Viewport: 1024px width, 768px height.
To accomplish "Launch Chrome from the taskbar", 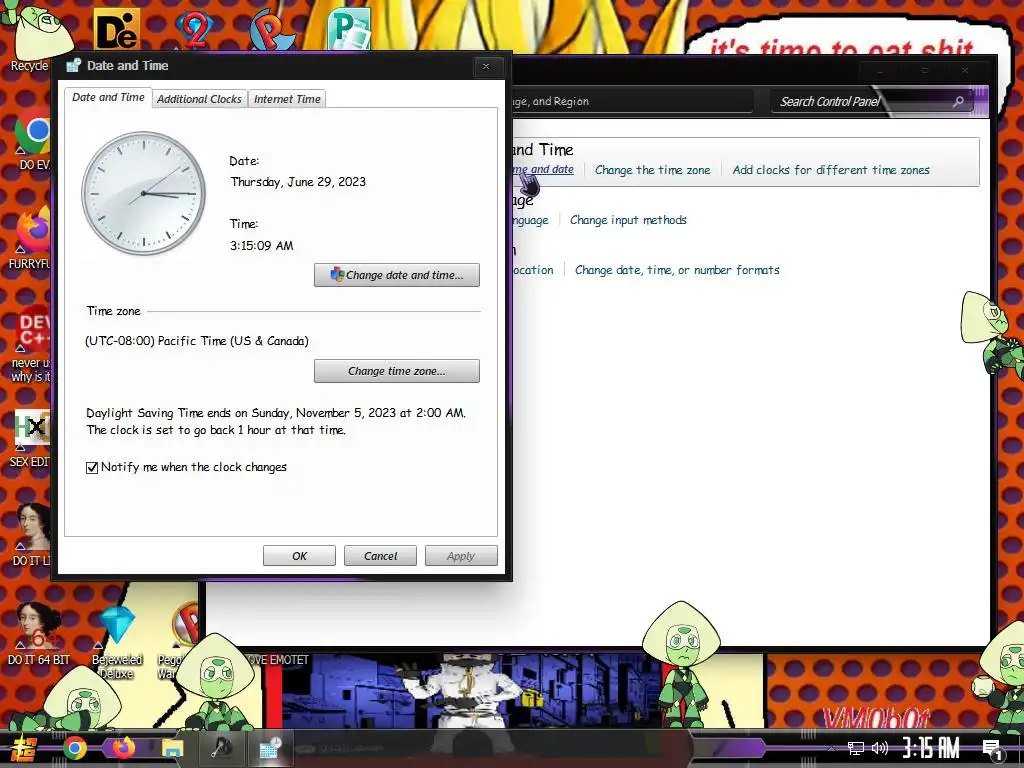I will click(74, 748).
